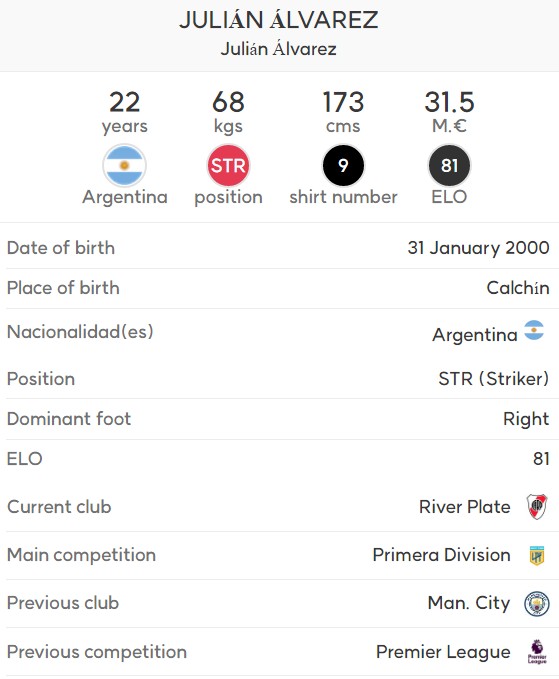Click the JULIÁN ÁLVAREZ heading

279,20
